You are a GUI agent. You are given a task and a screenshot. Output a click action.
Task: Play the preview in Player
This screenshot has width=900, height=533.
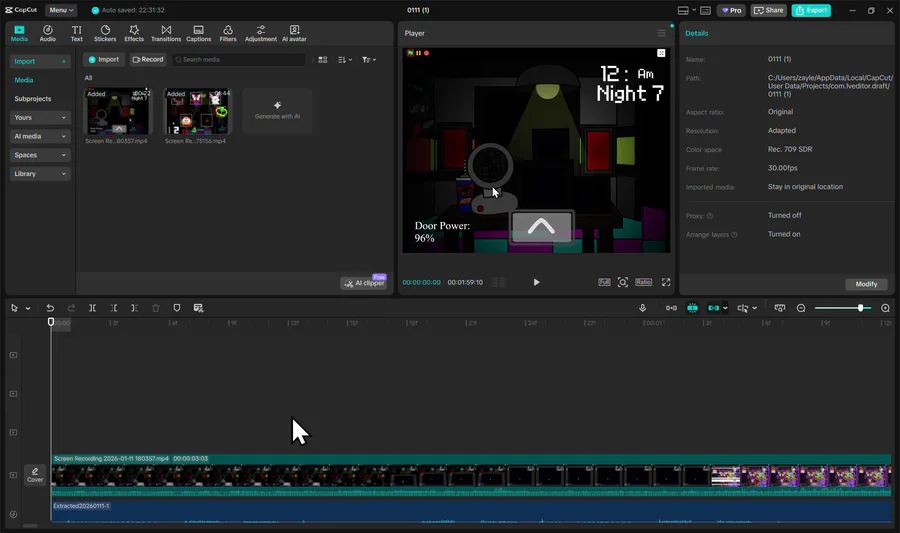click(x=536, y=282)
